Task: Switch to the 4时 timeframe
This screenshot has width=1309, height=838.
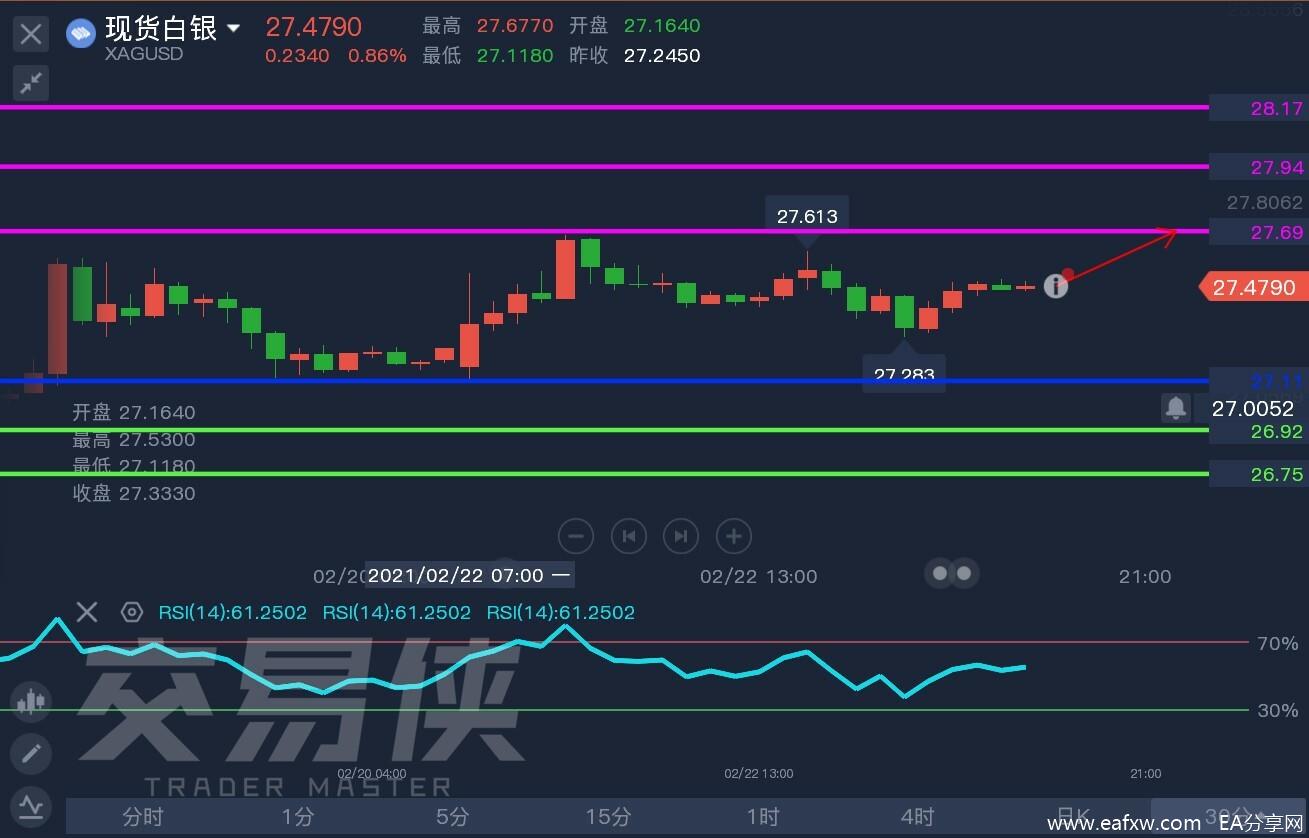Action: click(917, 817)
